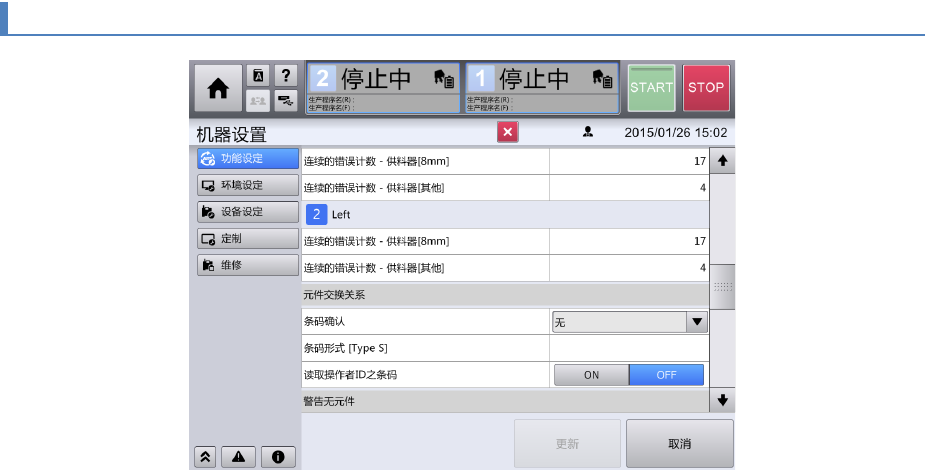Select the 环境设定 tab
The image size is (925, 471).
click(248, 185)
